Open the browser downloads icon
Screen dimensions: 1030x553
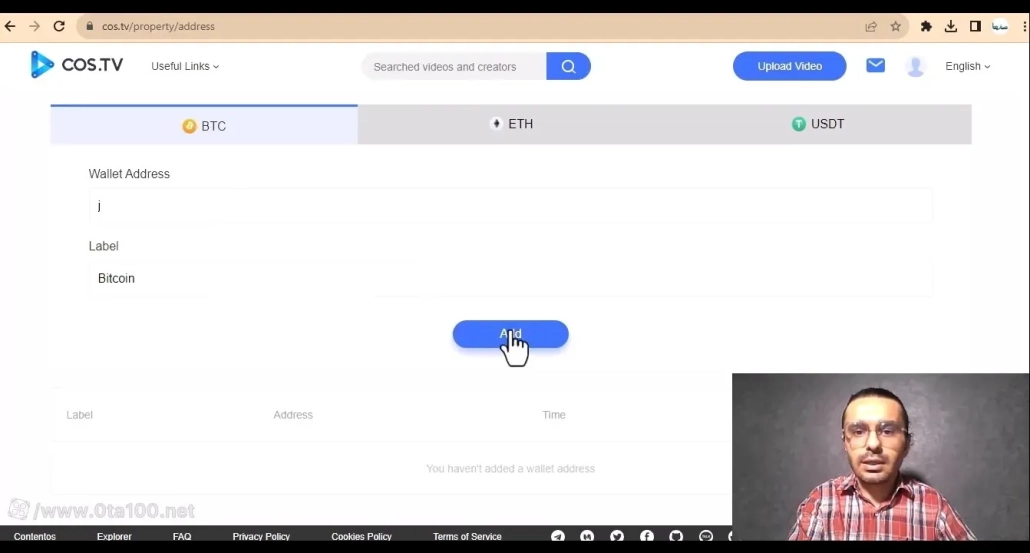951,27
